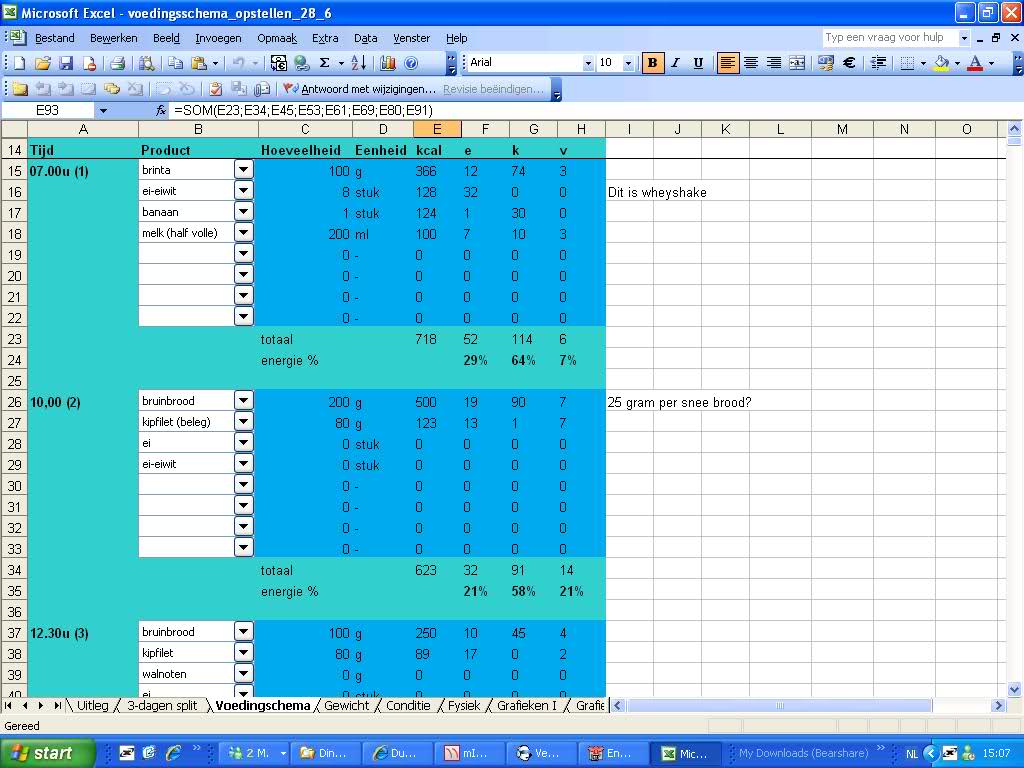Click the Windows start button

tap(48, 753)
